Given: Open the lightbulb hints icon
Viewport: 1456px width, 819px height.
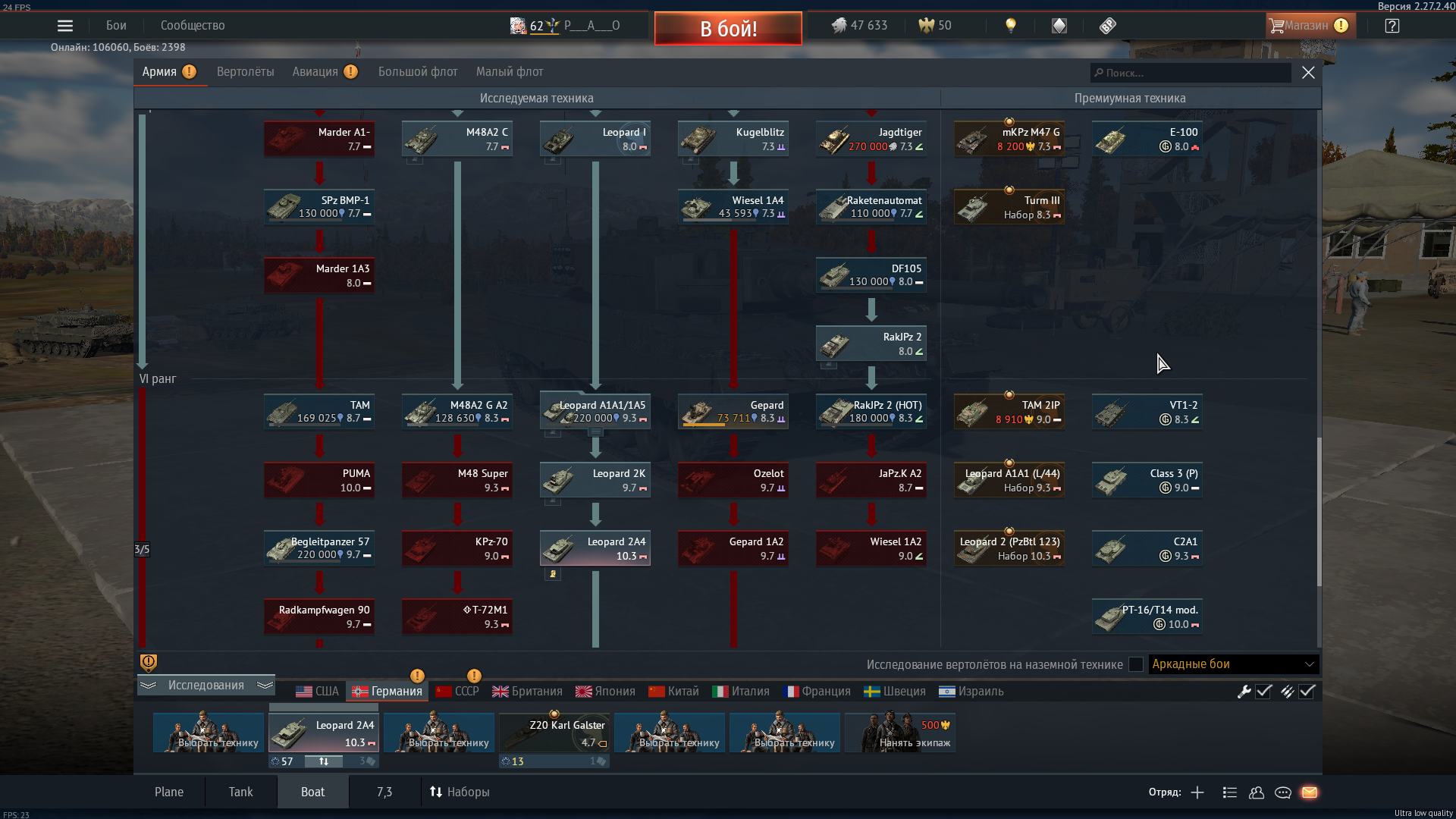Looking at the screenshot, I should click(x=1010, y=26).
